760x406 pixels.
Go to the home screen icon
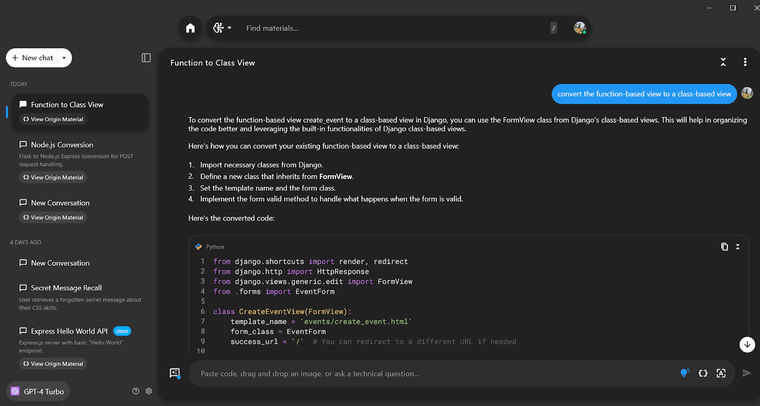click(190, 28)
